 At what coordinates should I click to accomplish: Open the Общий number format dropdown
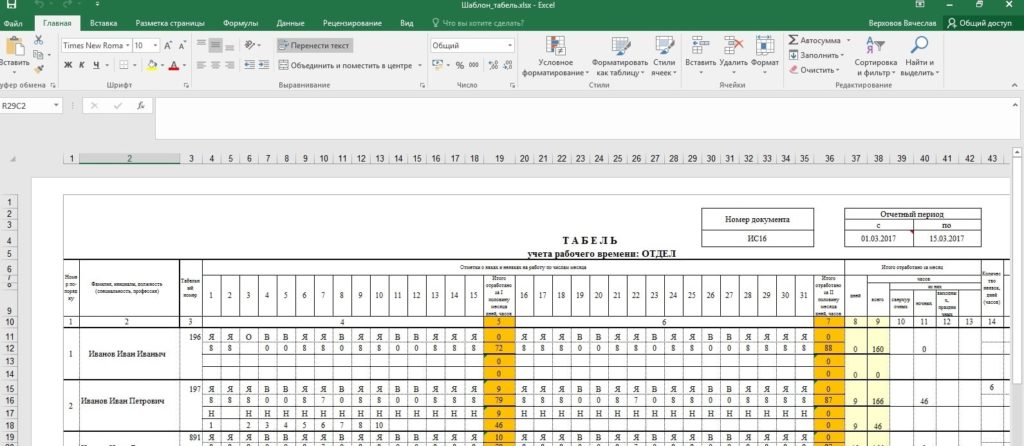[510, 46]
